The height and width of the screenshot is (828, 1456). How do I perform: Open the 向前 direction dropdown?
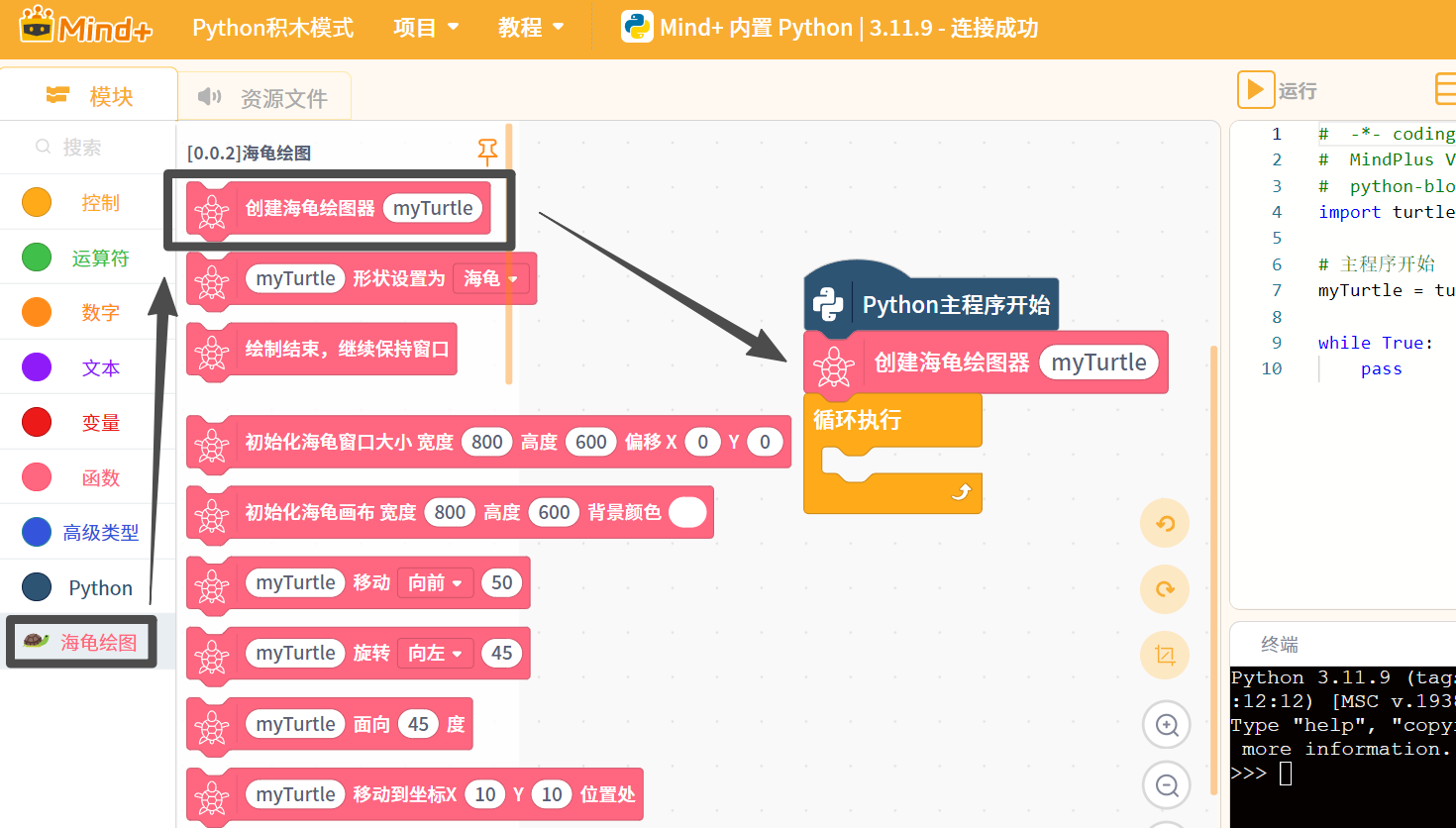436,582
